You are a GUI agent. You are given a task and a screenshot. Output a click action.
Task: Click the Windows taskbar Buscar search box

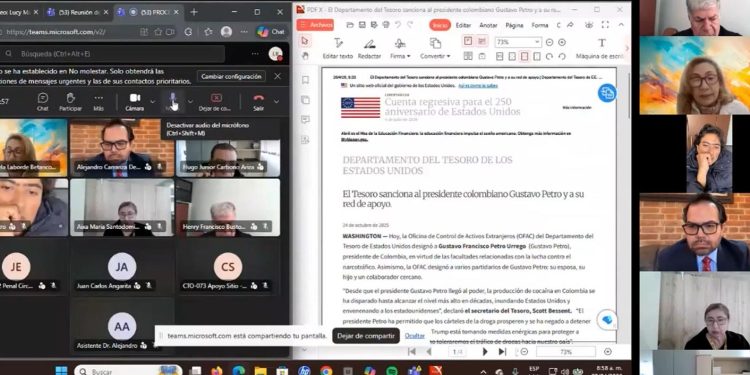(x=128, y=371)
